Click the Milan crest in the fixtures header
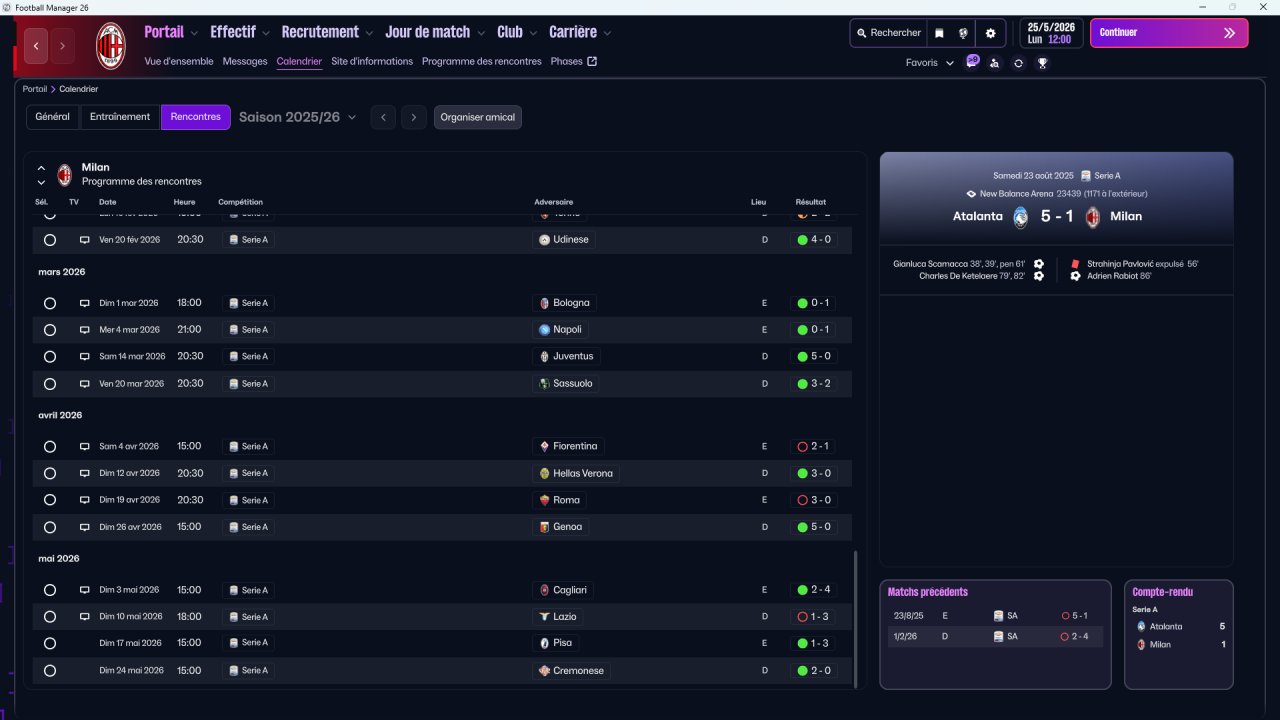Image resolution: width=1280 pixels, height=720 pixels. [x=65, y=175]
